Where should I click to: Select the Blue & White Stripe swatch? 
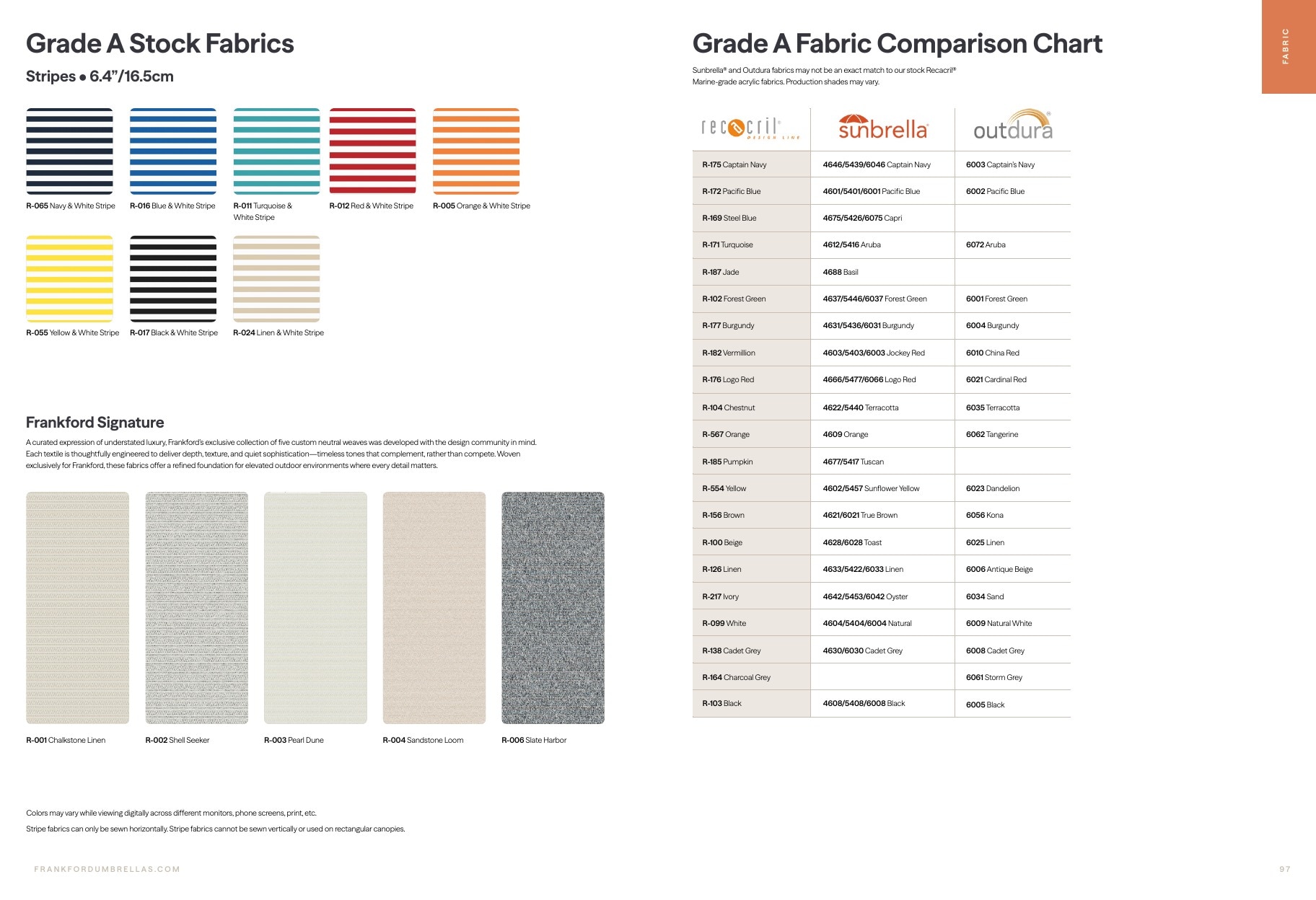[x=173, y=151]
